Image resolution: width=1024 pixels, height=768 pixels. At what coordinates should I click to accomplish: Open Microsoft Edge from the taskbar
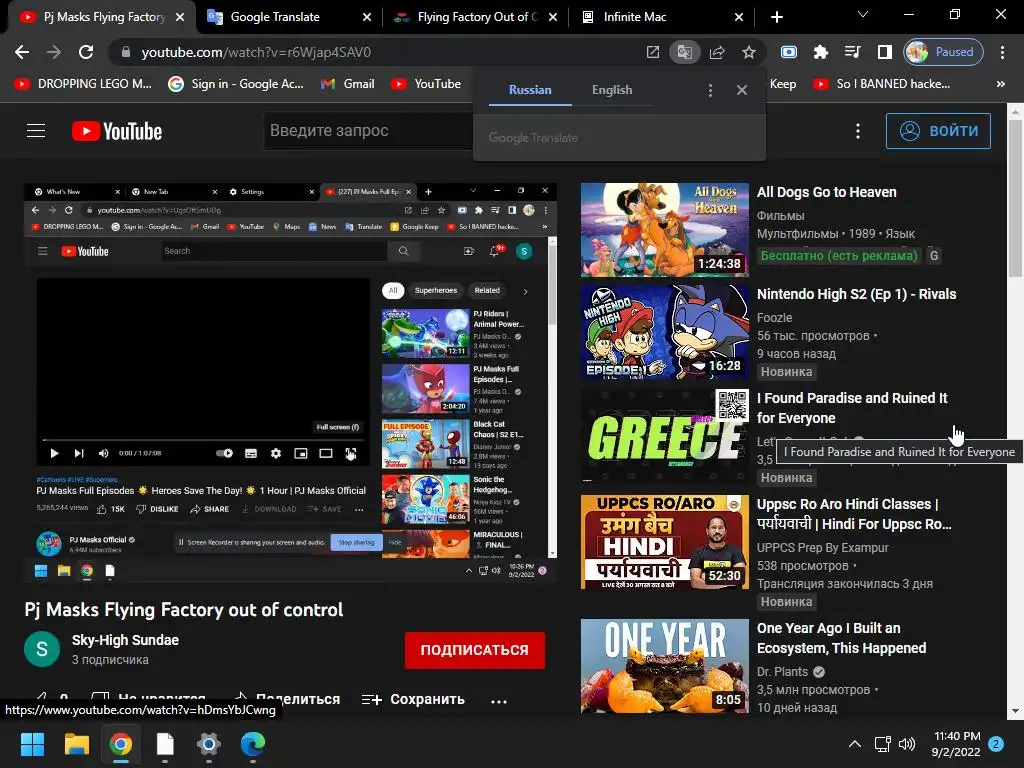253,744
